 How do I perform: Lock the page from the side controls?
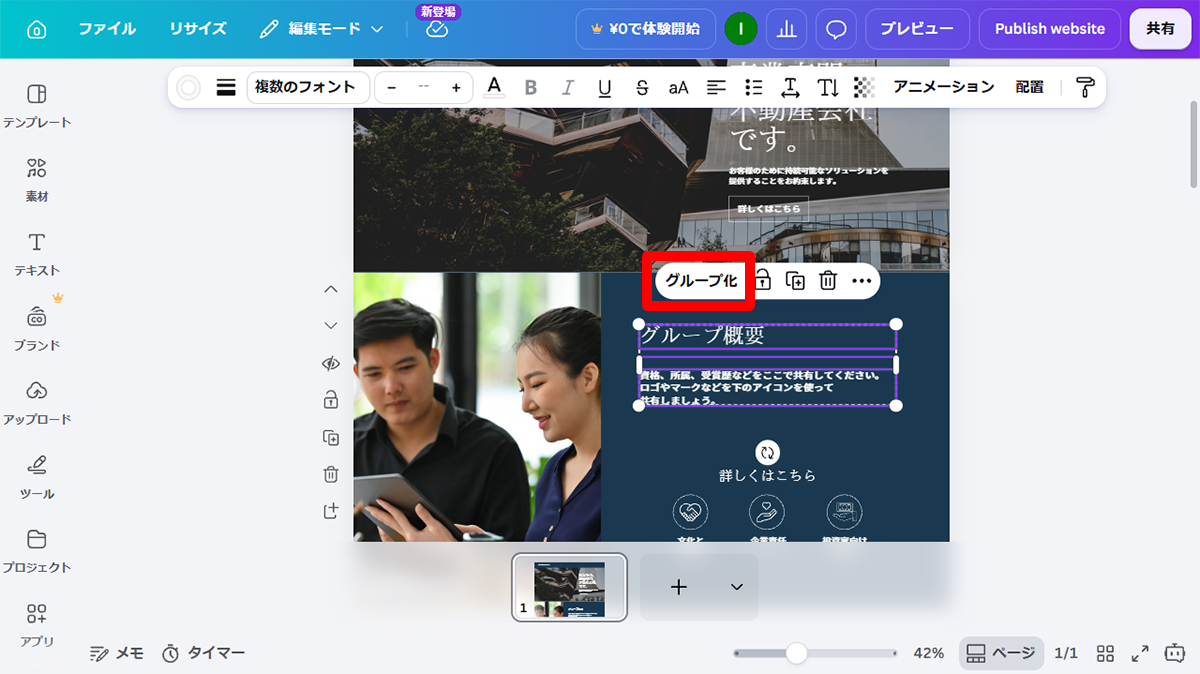coord(331,400)
